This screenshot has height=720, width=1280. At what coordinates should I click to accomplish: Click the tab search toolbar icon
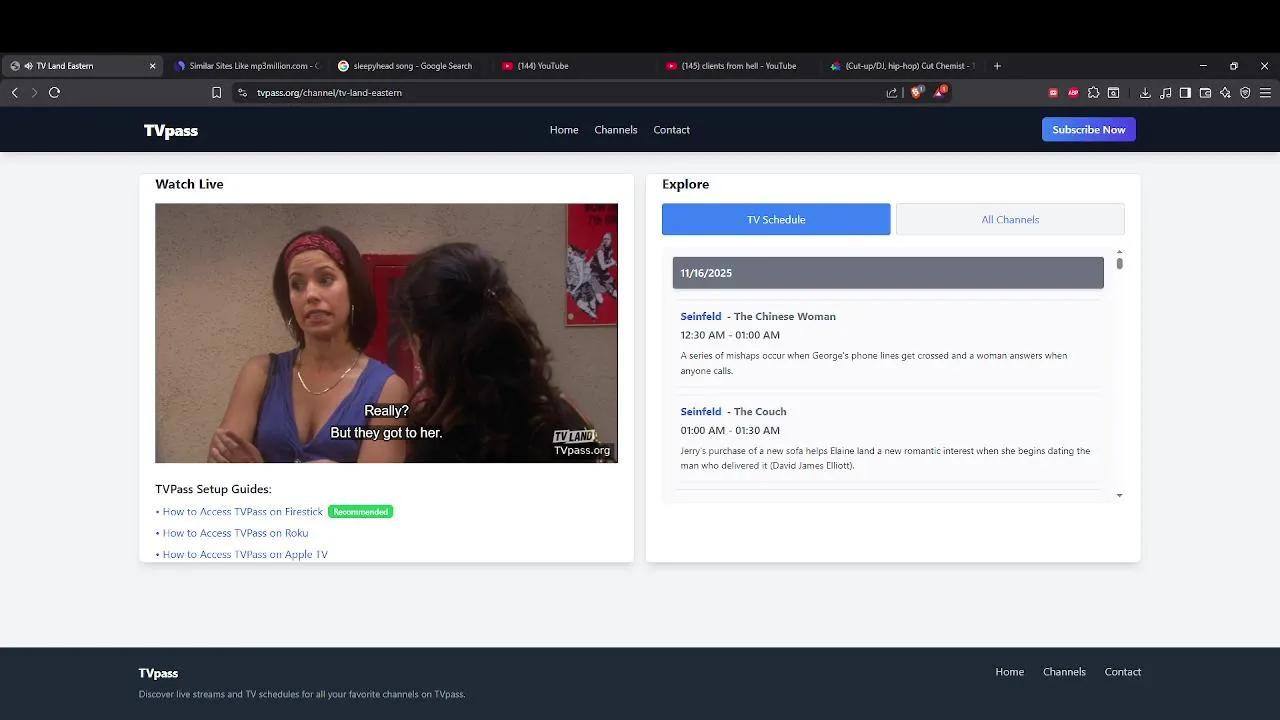pos(1113,92)
